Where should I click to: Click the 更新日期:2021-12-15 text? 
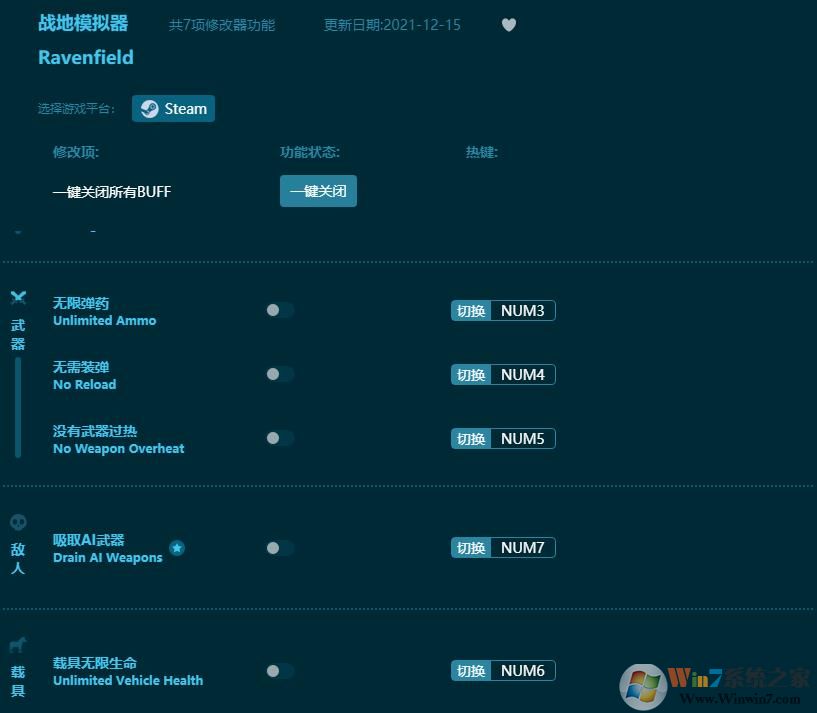point(392,24)
